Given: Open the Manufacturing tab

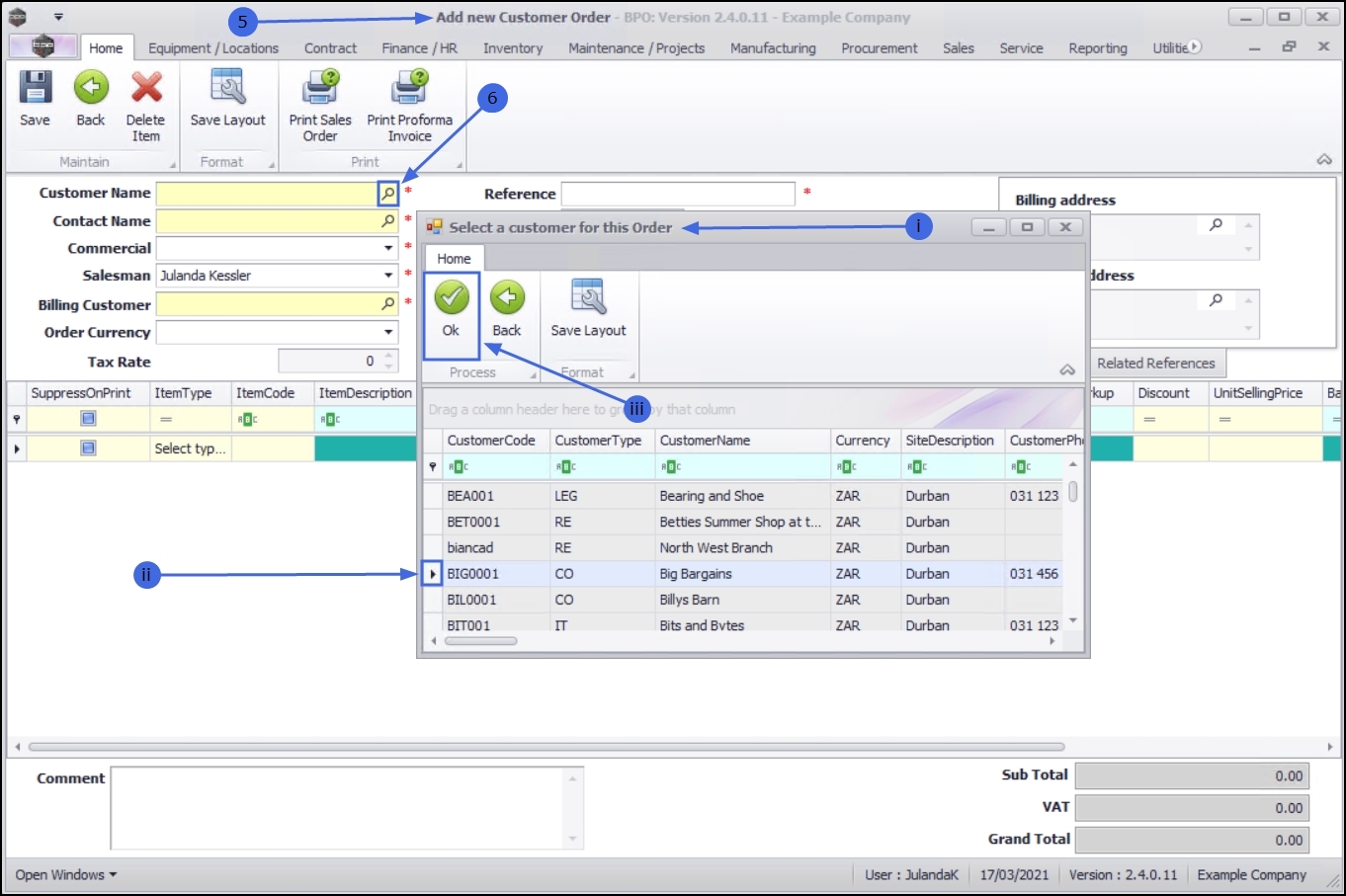Looking at the screenshot, I should click(x=773, y=47).
